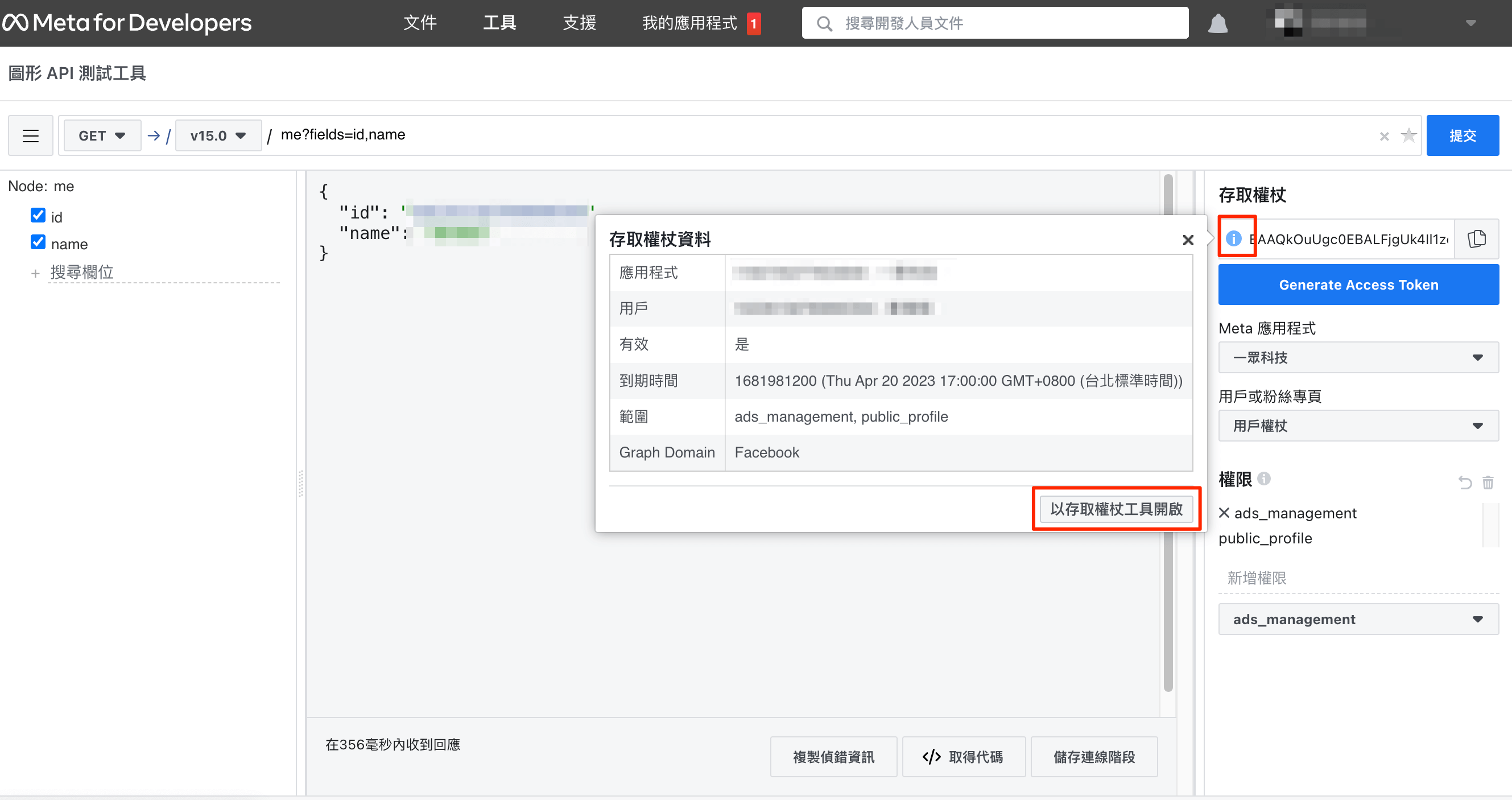Open the 工具 menu

(499, 23)
